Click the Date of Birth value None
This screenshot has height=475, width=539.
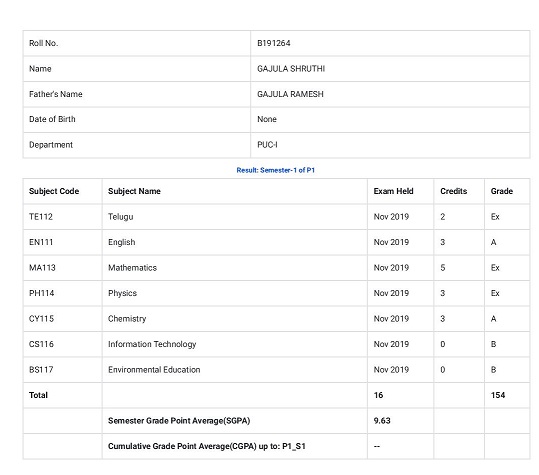pos(267,119)
